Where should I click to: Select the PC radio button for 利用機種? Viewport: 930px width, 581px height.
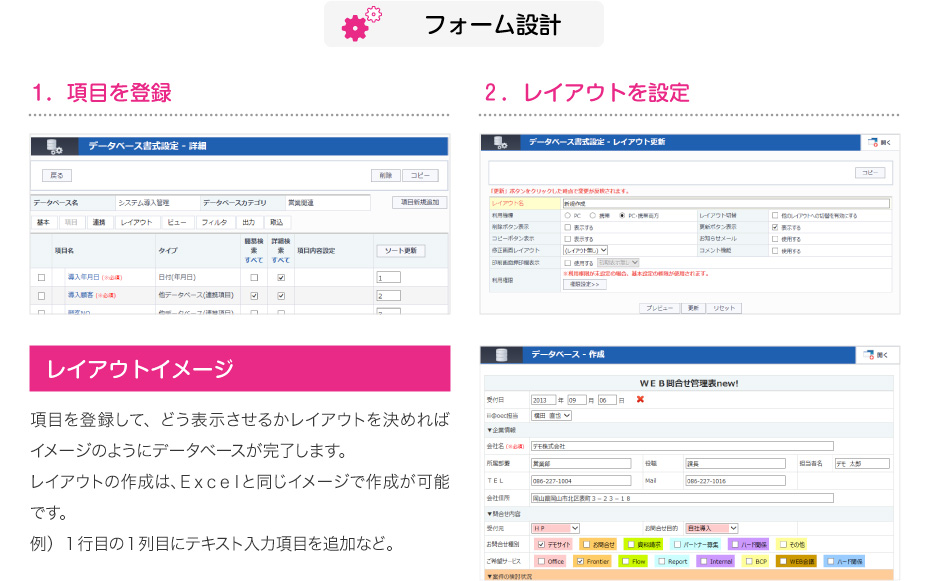(568, 215)
